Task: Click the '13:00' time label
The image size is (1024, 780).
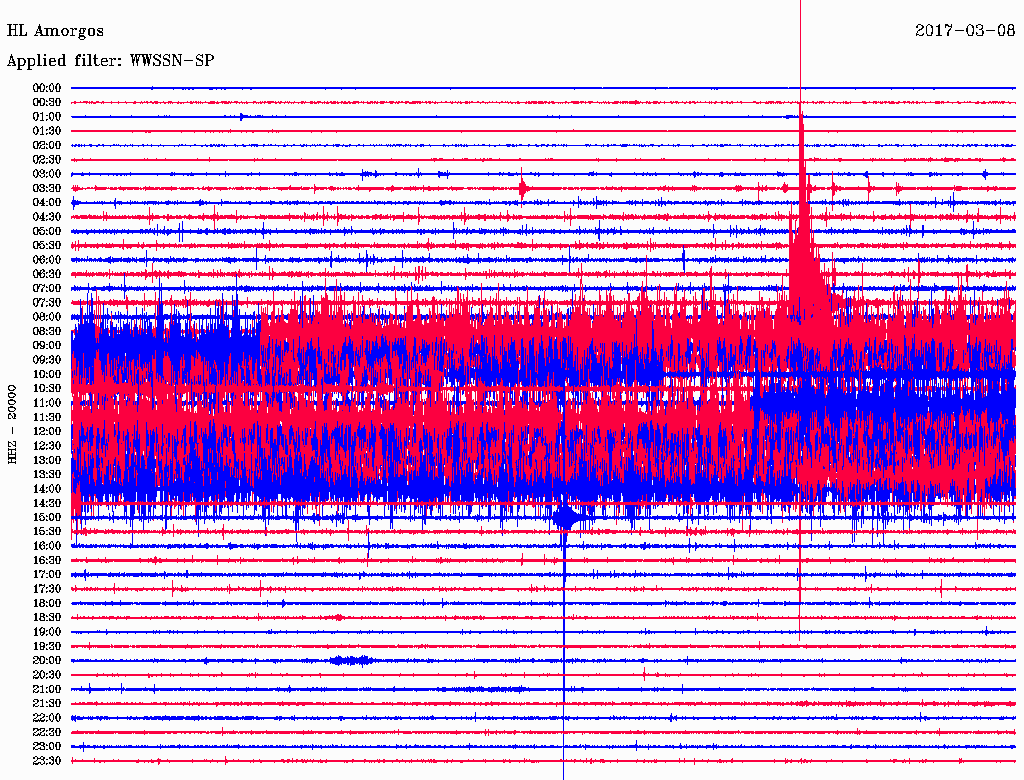Action: [47, 460]
